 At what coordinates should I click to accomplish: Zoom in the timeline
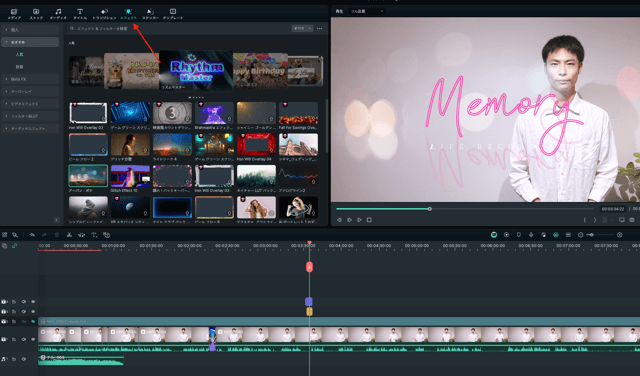point(620,235)
